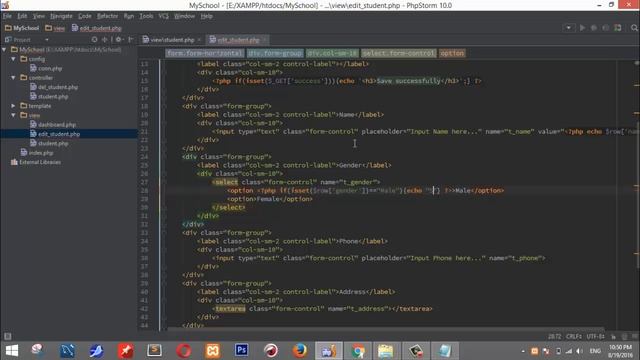Open CRLF line separator selector
Image resolution: width=640 pixels, height=360 pixels.
pos(573,336)
